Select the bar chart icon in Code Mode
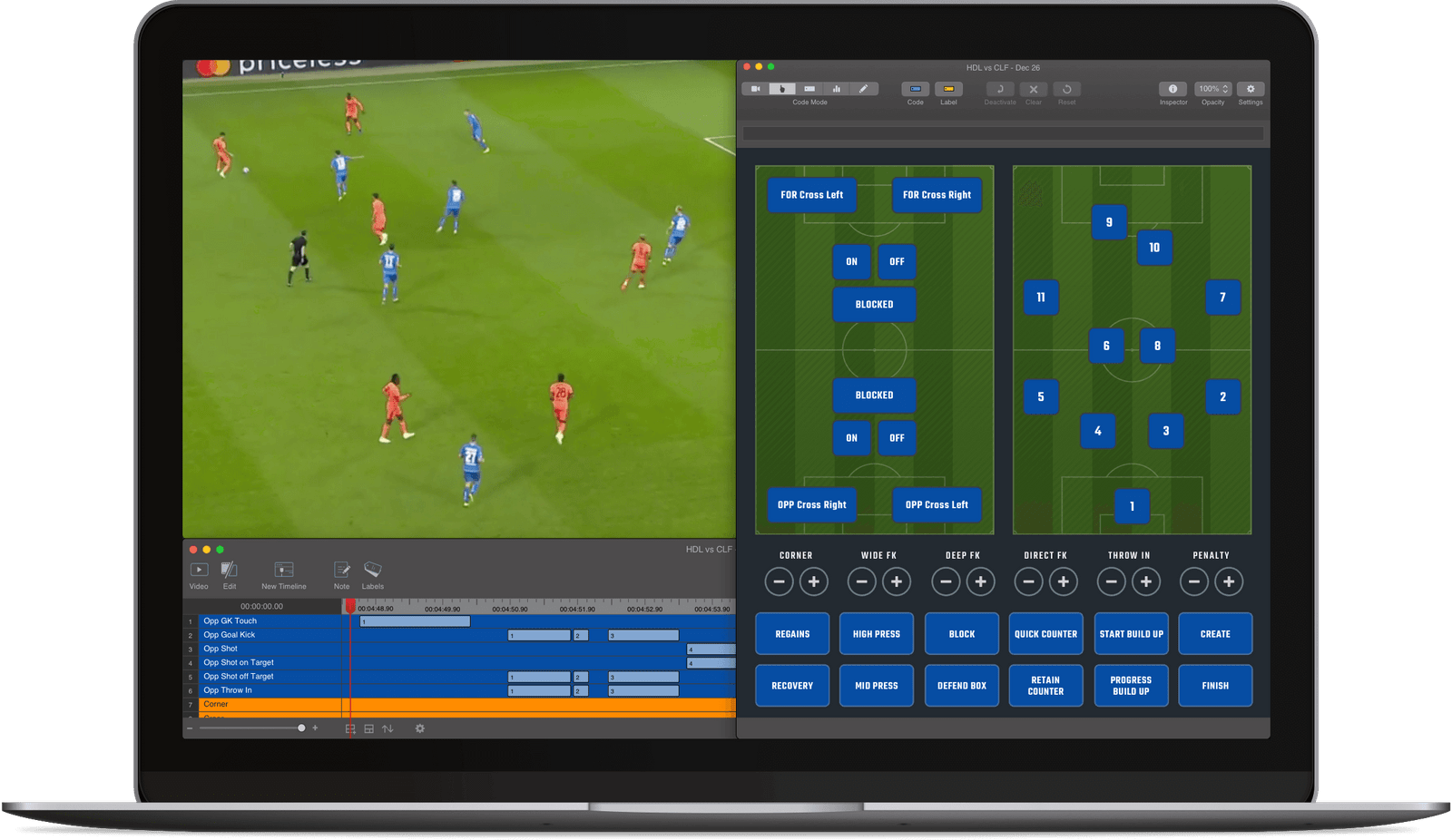Image resolution: width=1452 pixels, height=840 pixels. (835, 88)
